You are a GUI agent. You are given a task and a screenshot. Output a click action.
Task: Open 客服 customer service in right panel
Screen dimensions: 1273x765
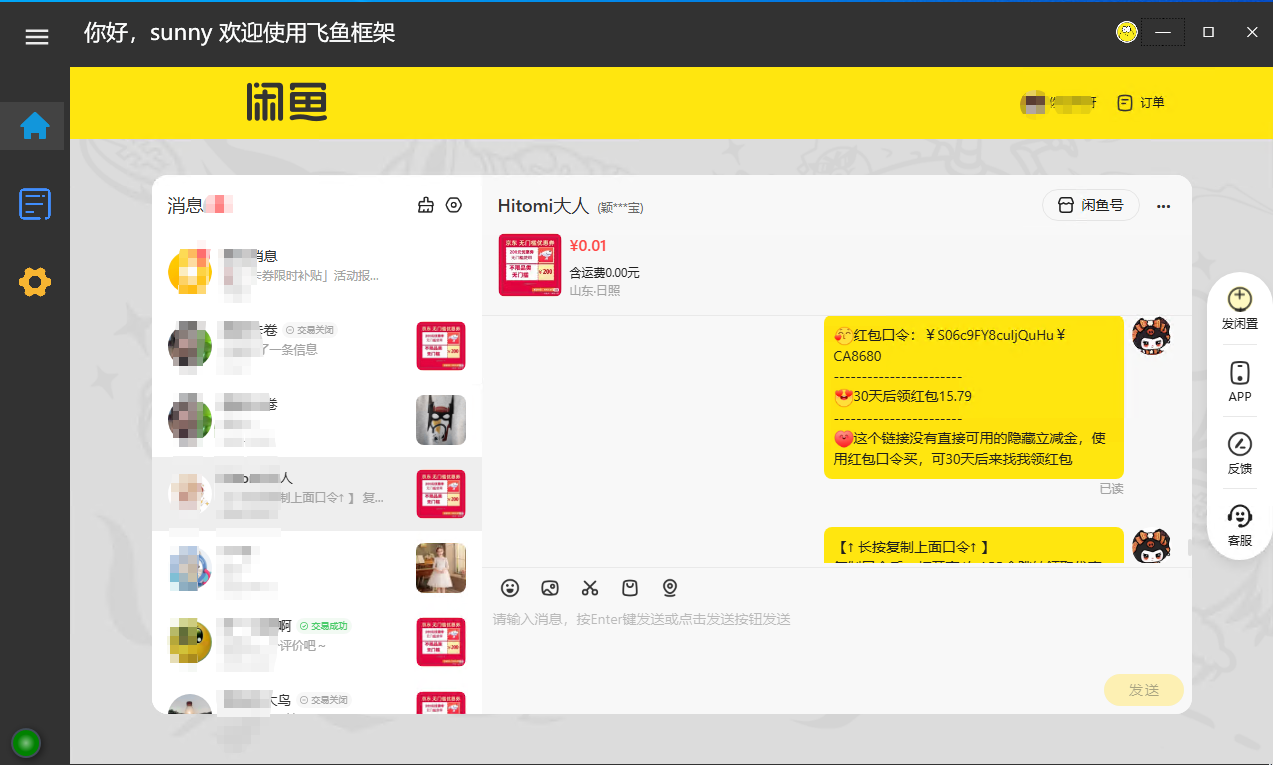1239,525
